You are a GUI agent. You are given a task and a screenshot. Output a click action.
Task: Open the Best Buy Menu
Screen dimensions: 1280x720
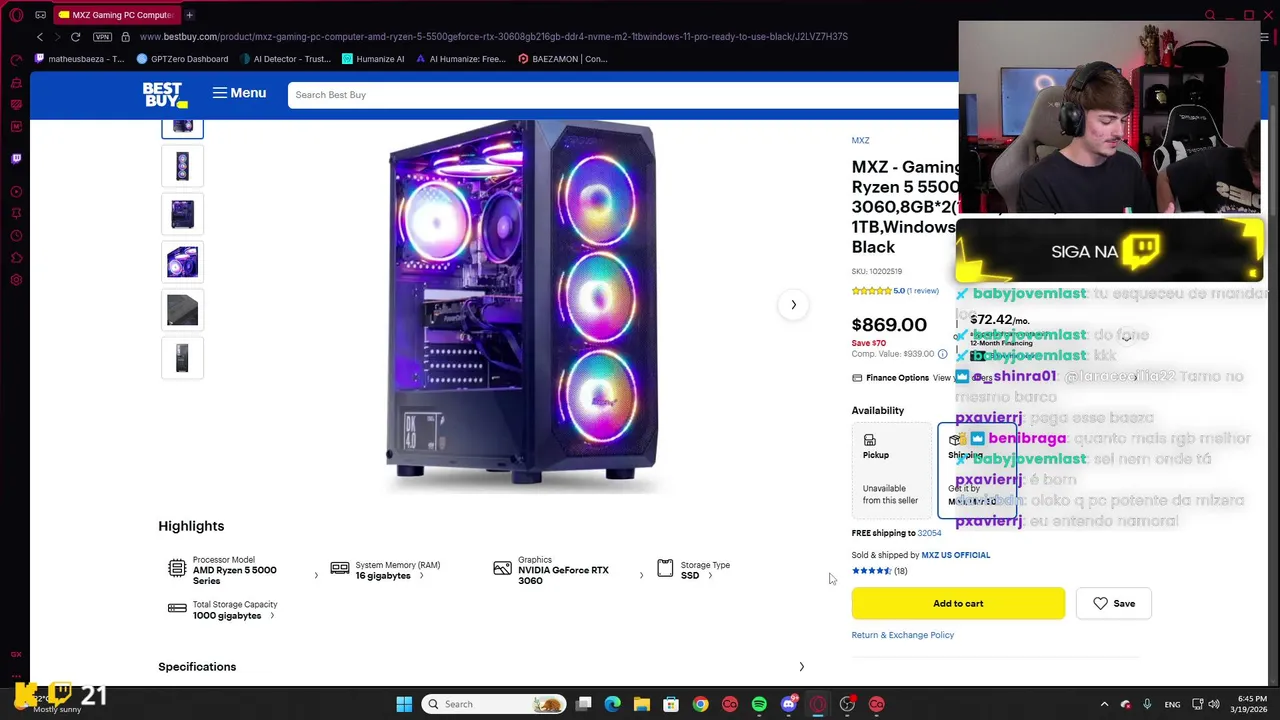tap(239, 93)
